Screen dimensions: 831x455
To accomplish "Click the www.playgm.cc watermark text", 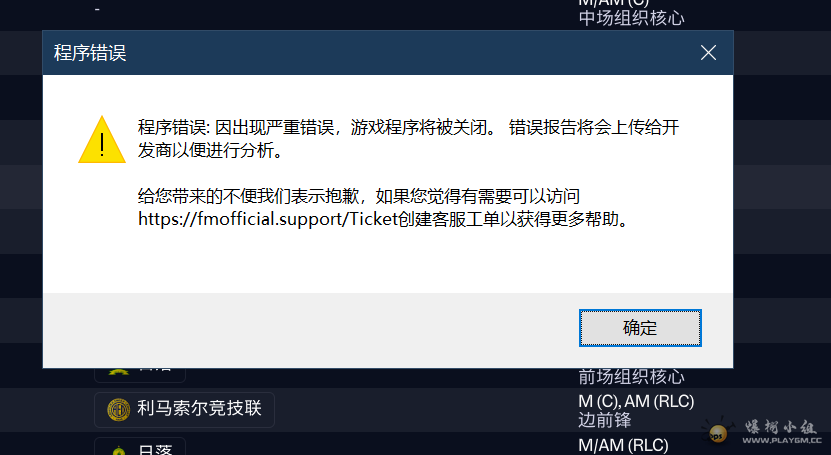I will 782,440.
